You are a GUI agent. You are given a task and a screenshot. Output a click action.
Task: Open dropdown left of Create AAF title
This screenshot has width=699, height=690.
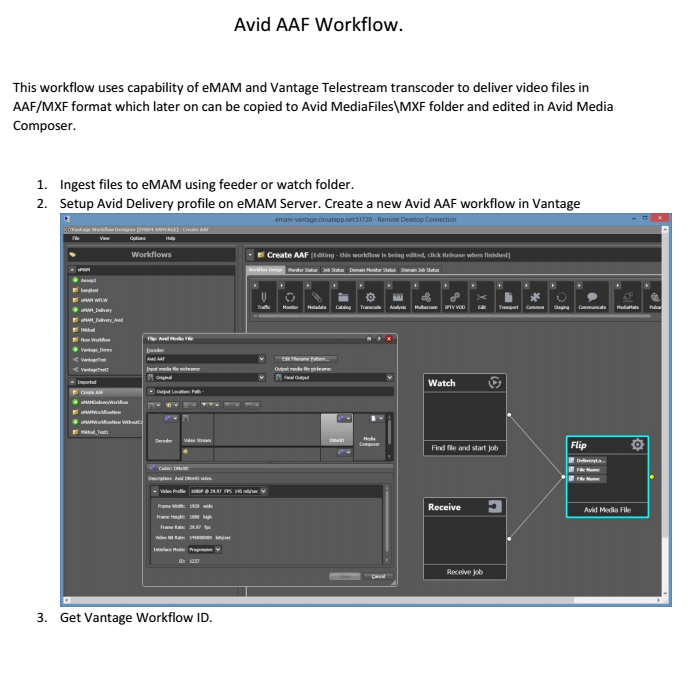pyautogui.click(x=250, y=255)
